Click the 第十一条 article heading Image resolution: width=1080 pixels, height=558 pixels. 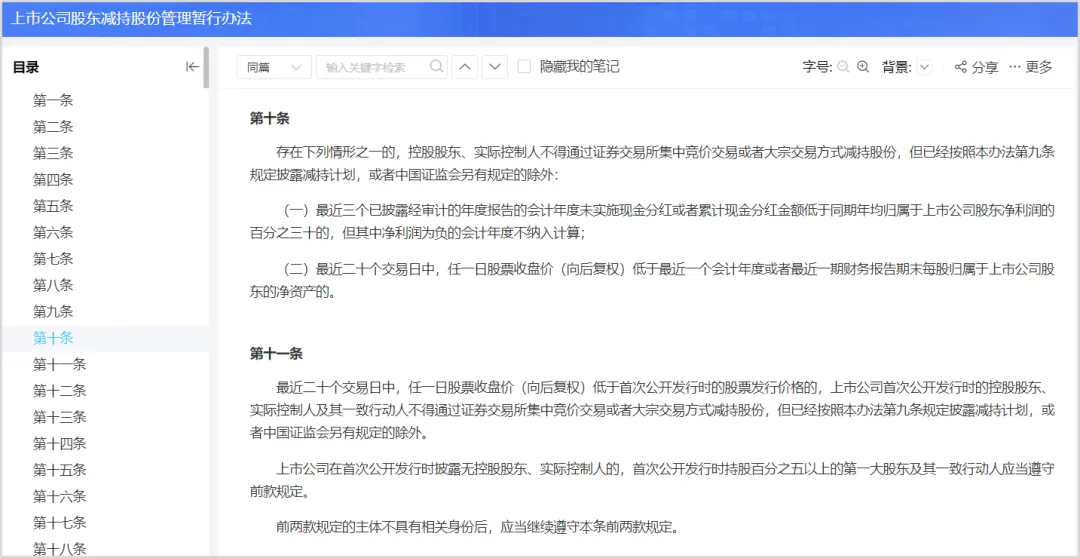click(276, 354)
